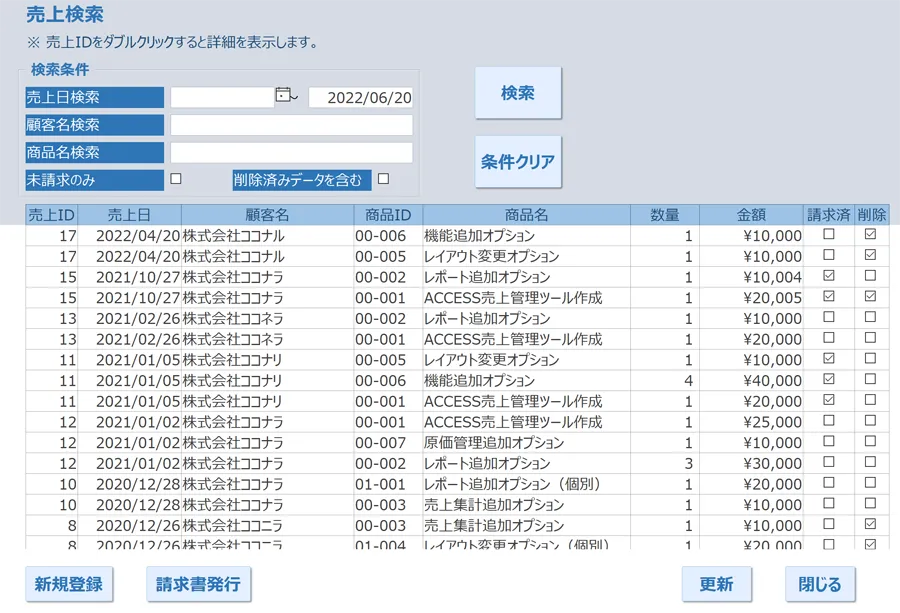Click the 請求書発行 button

pos(198,584)
